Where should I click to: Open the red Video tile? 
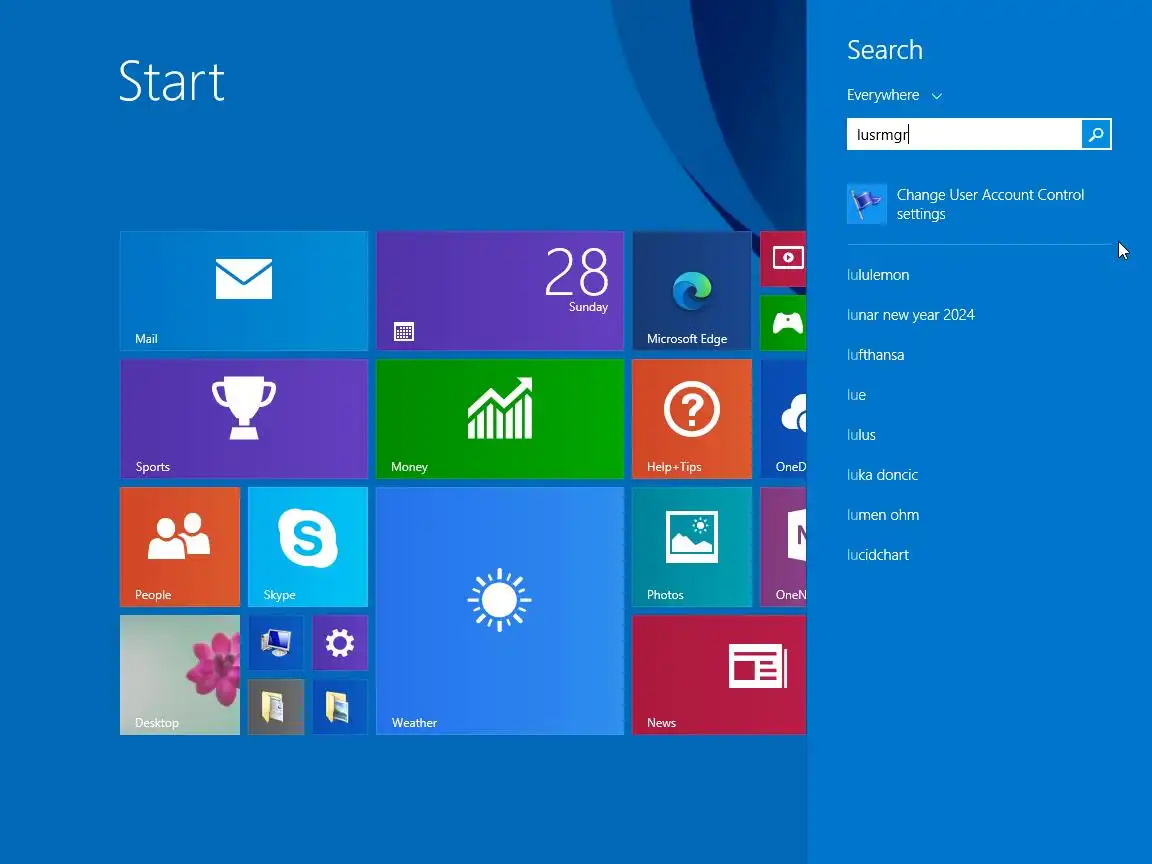click(x=783, y=259)
